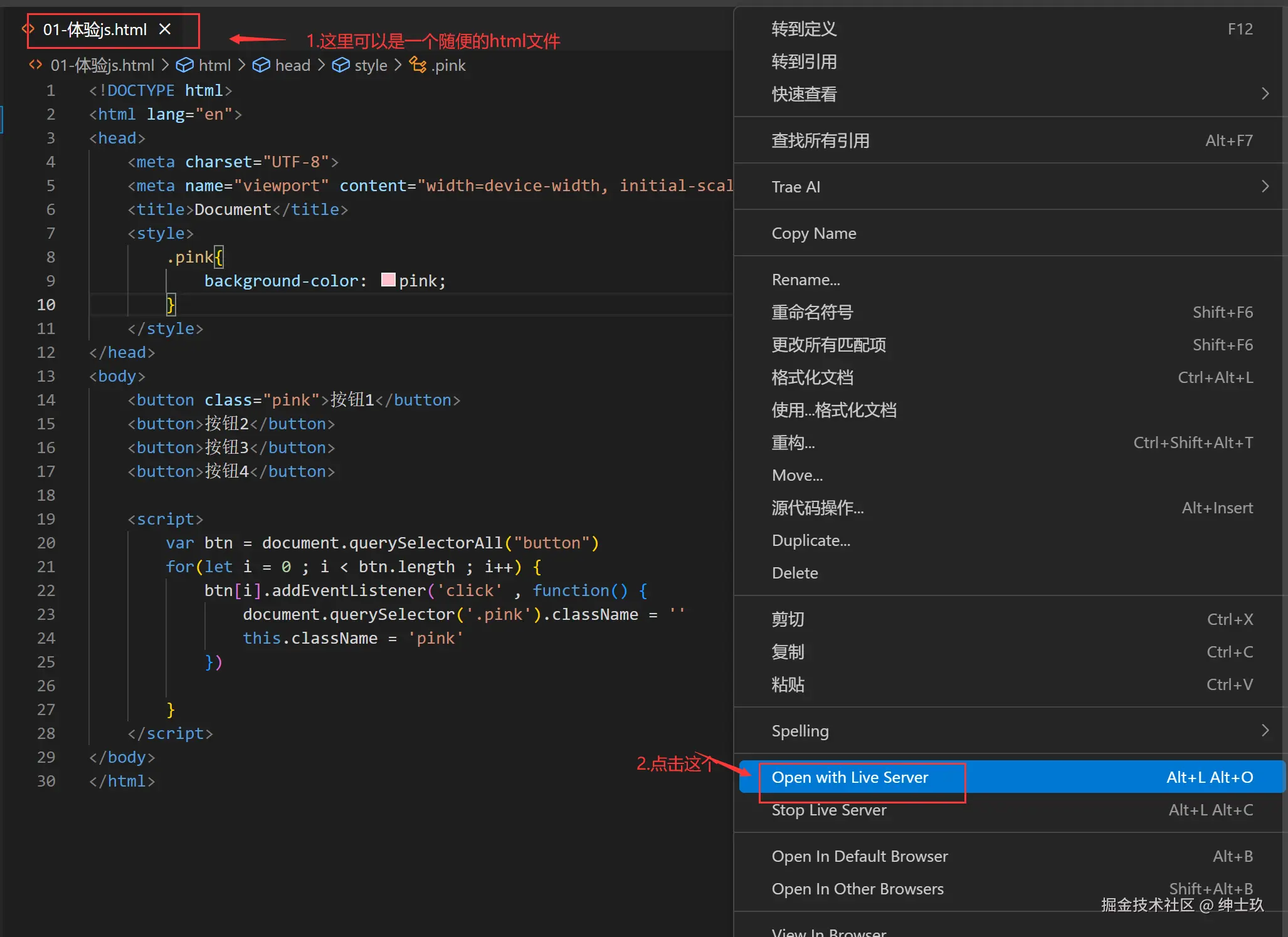Click "按钮2" text in line 15
Viewport: 1288px width, 937px height.
click(x=227, y=424)
